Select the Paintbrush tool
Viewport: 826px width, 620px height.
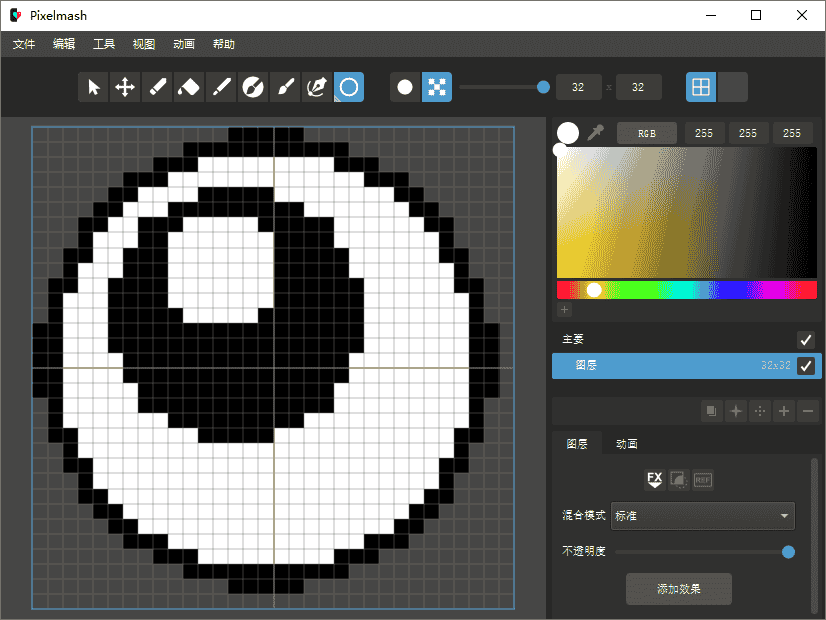point(285,87)
